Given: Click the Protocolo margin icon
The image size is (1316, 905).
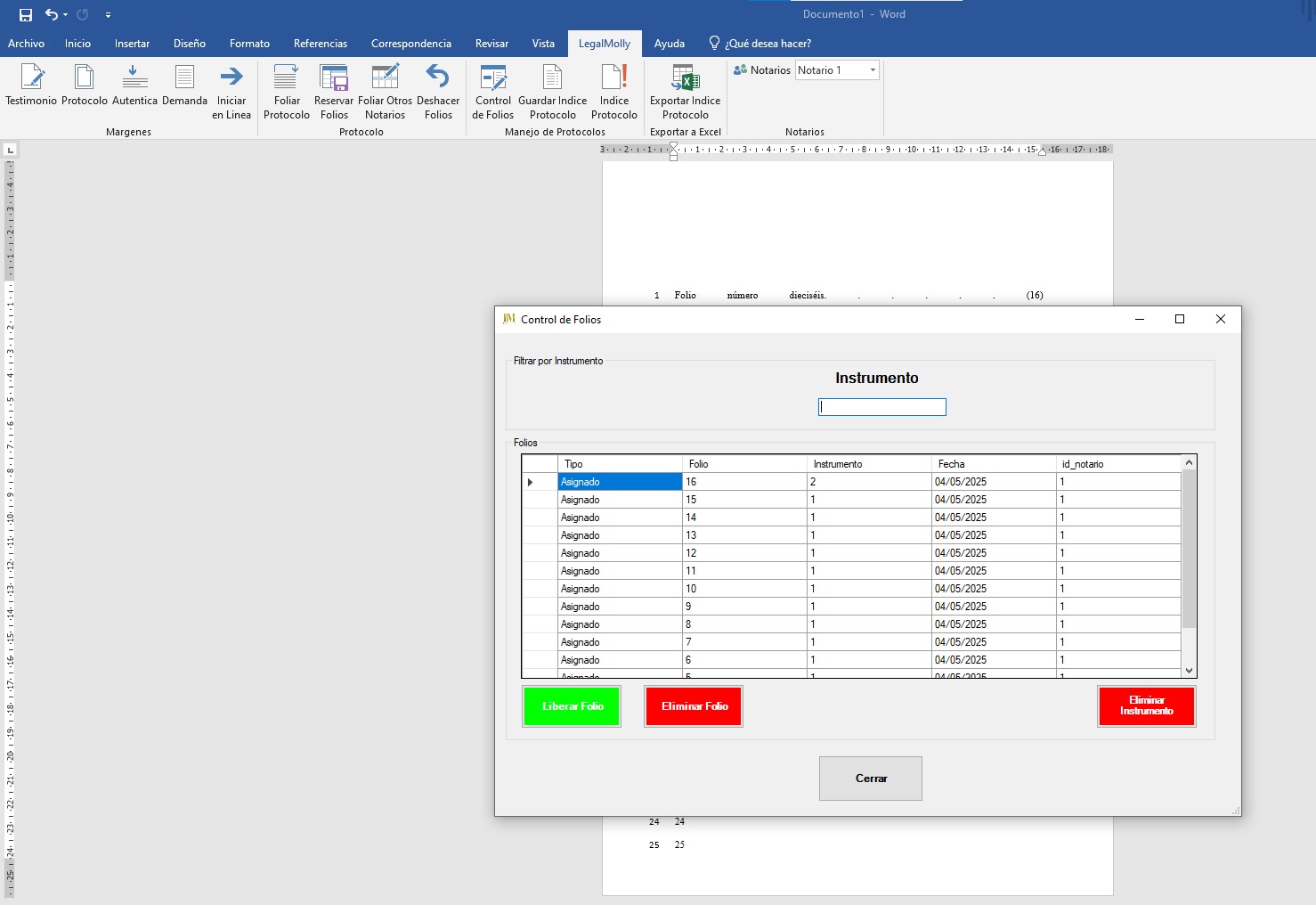Looking at the screenshot, I should click(x=84, y=77).
